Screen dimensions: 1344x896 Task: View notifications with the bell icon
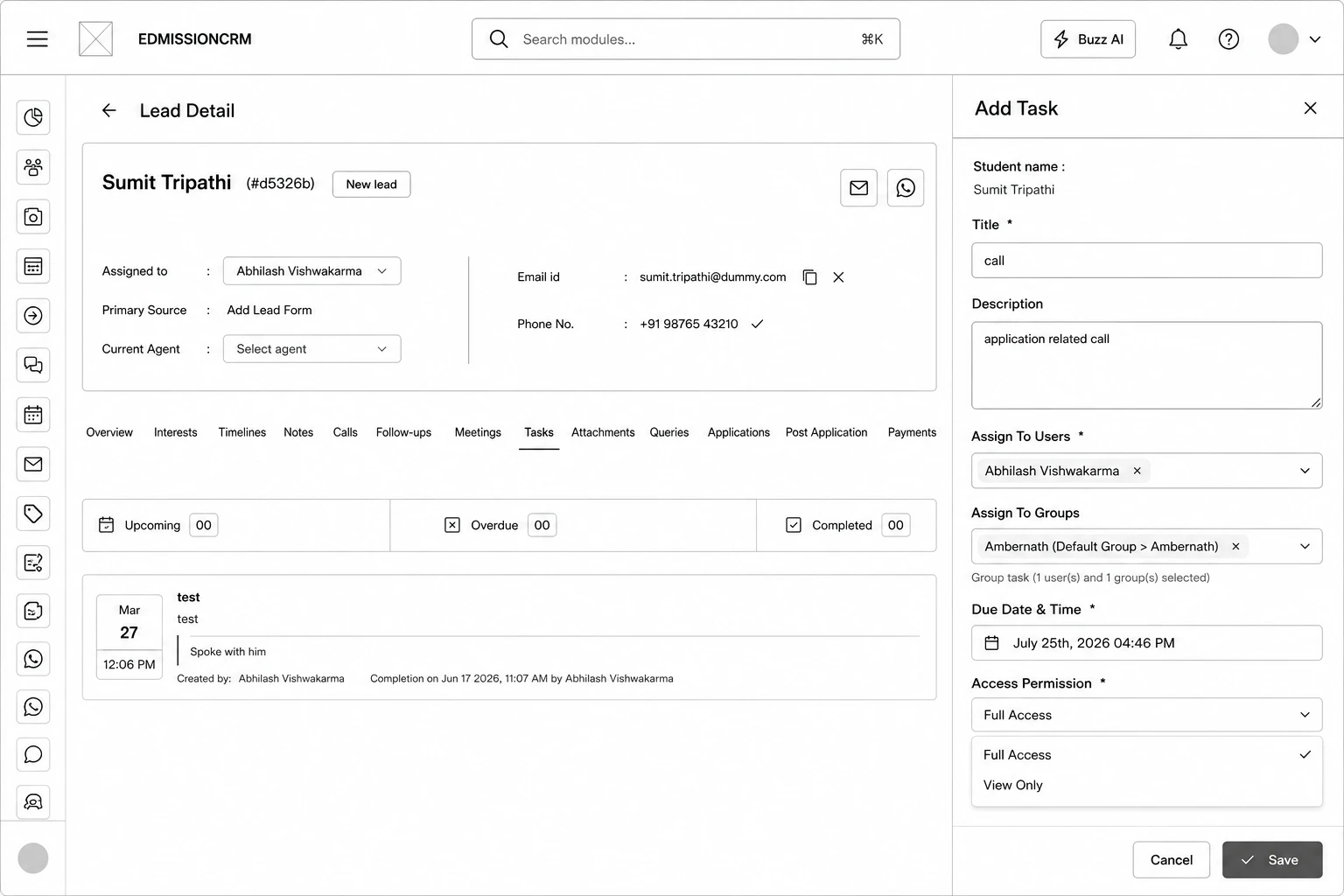[1179, 39]
